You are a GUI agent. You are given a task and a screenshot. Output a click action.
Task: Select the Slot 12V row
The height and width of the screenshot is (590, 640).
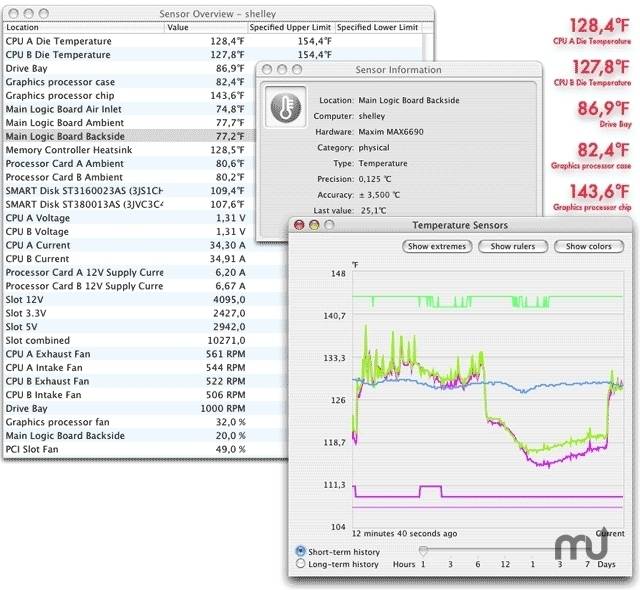(x=145, y=299)
